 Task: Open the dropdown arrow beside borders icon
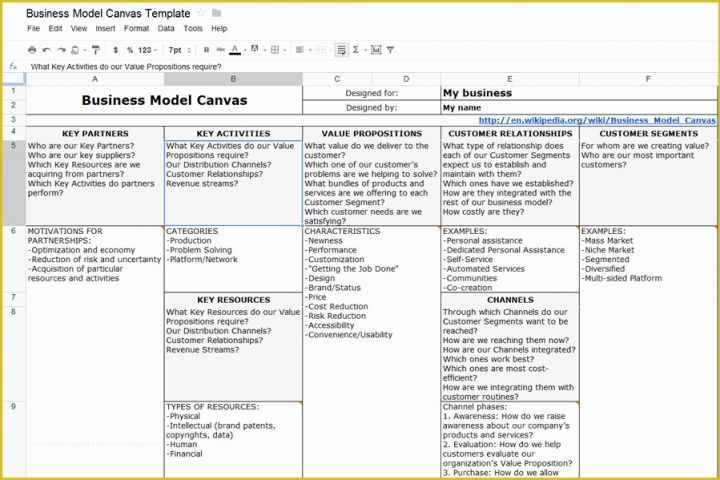pyautogui.click(x=285, y=50)
